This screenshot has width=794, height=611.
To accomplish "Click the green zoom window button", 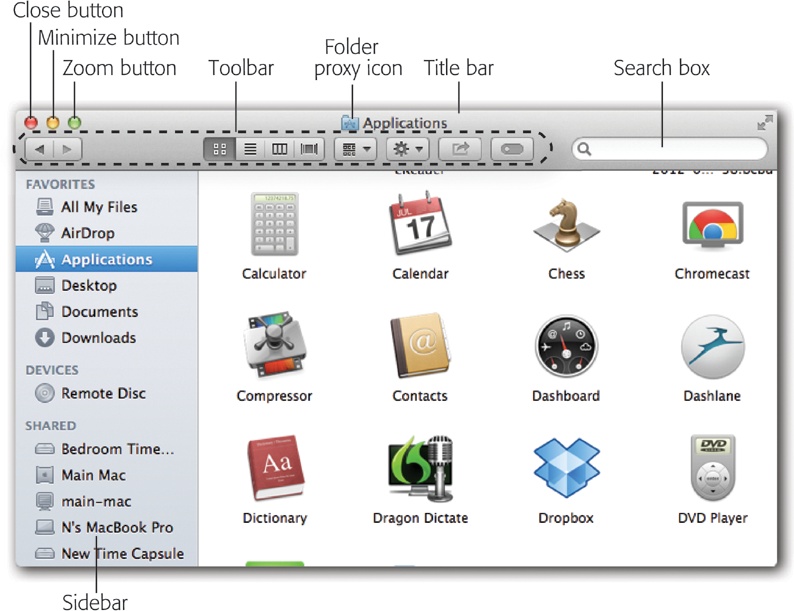I will pos(75,123).
